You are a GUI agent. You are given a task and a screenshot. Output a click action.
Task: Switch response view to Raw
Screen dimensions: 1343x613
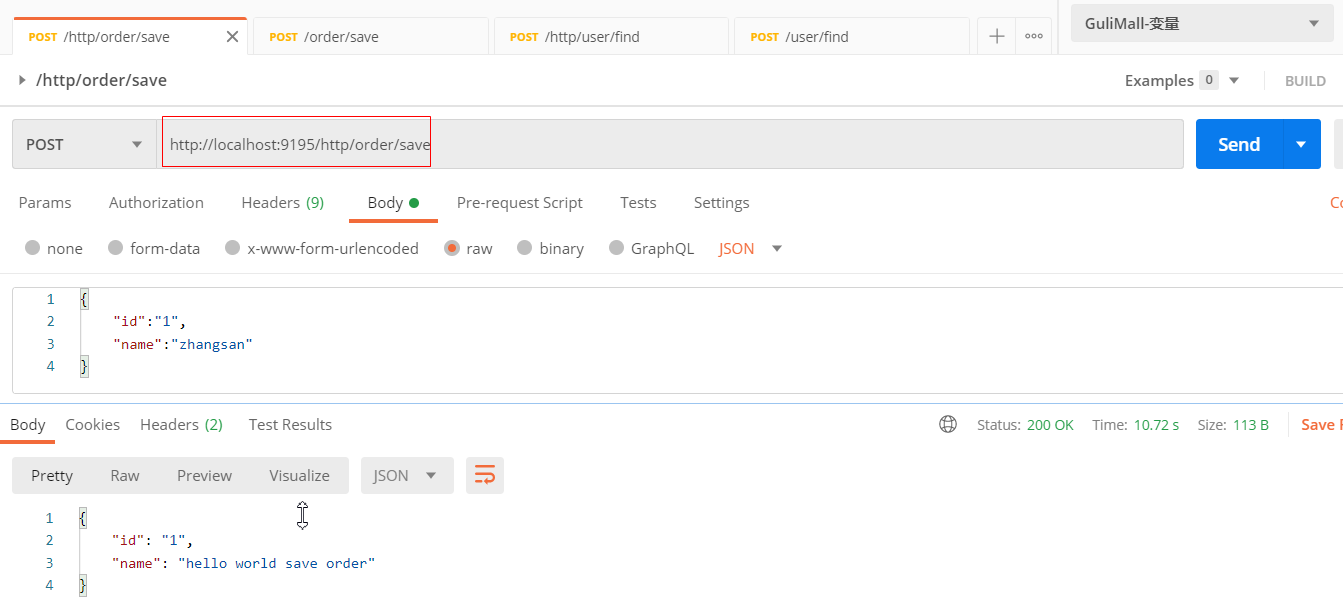coord(125,476)
